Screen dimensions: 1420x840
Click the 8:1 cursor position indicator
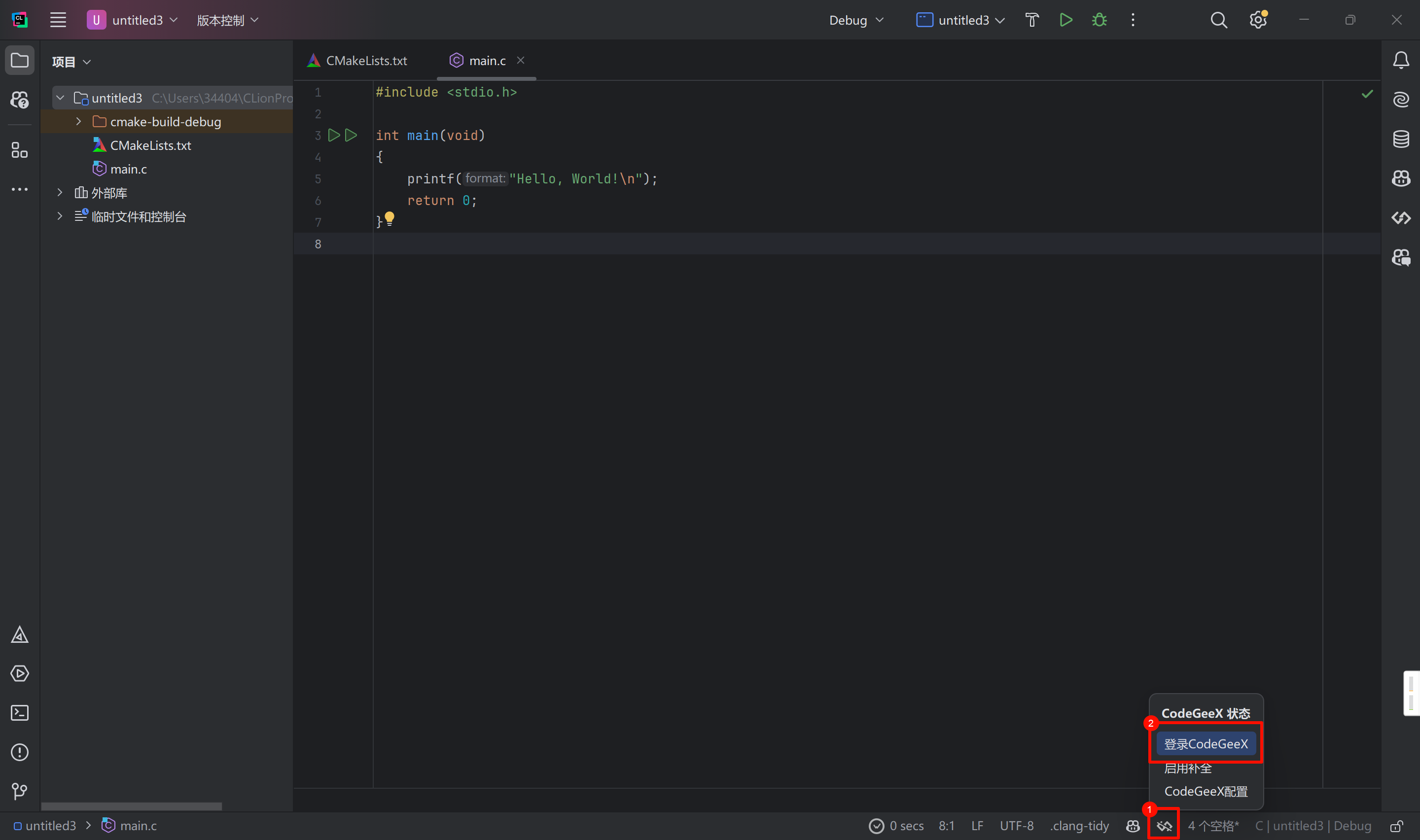coord(946,826)
